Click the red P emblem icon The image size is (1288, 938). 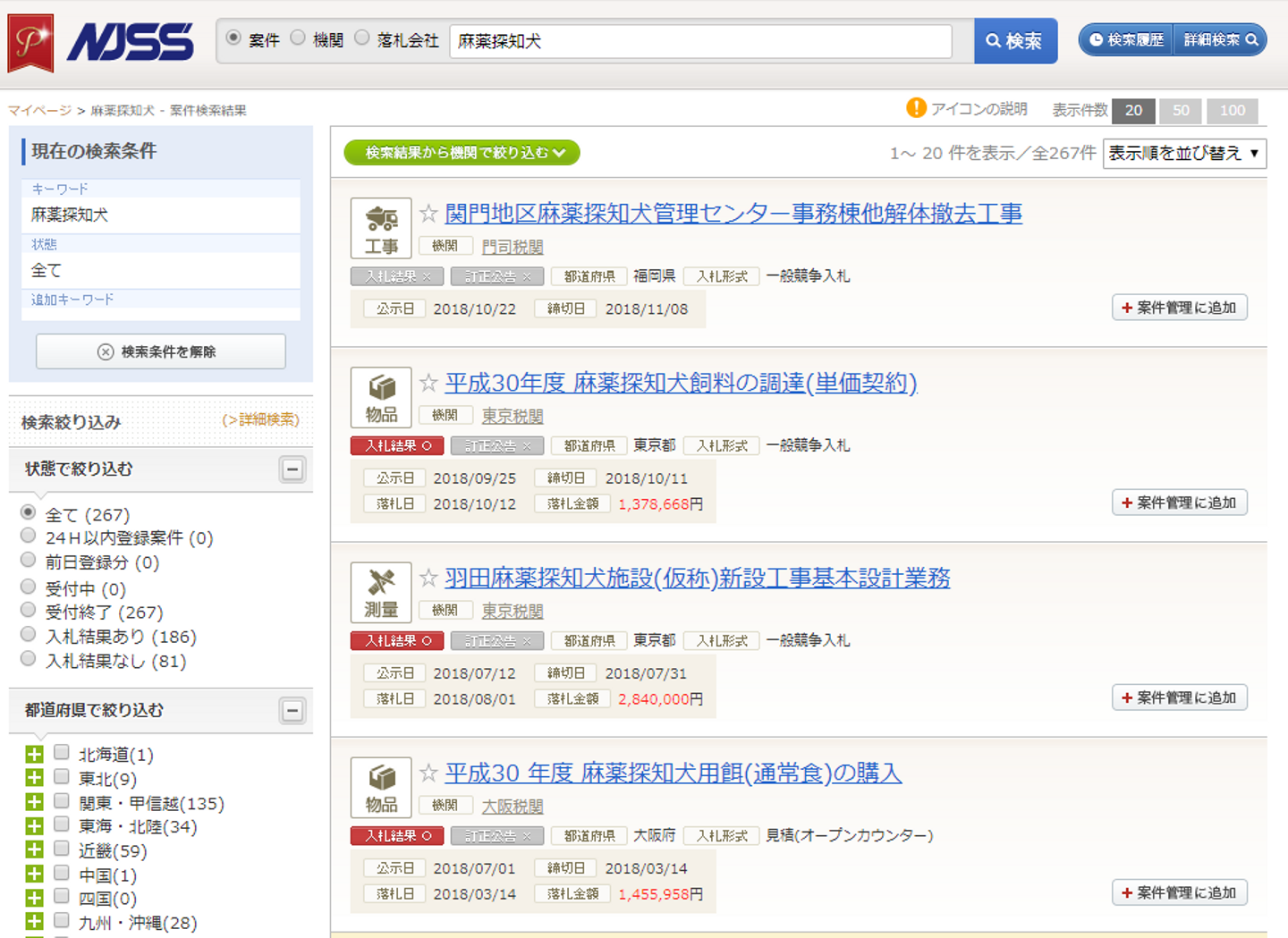30,43
